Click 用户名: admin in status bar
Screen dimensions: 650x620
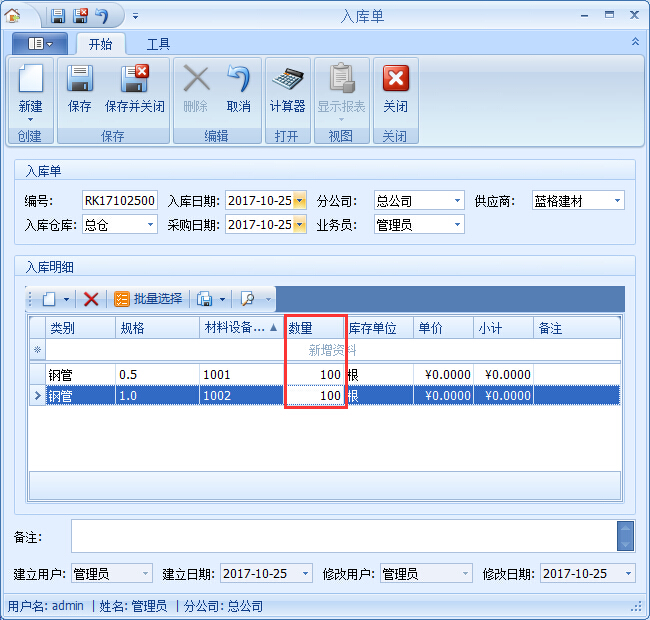[x=46, y=606]
